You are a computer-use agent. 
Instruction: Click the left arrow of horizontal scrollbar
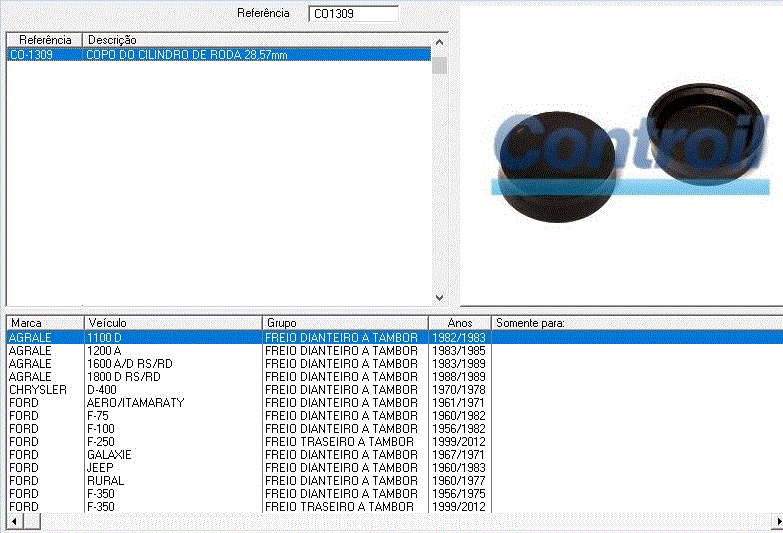(x=13, y=523)
